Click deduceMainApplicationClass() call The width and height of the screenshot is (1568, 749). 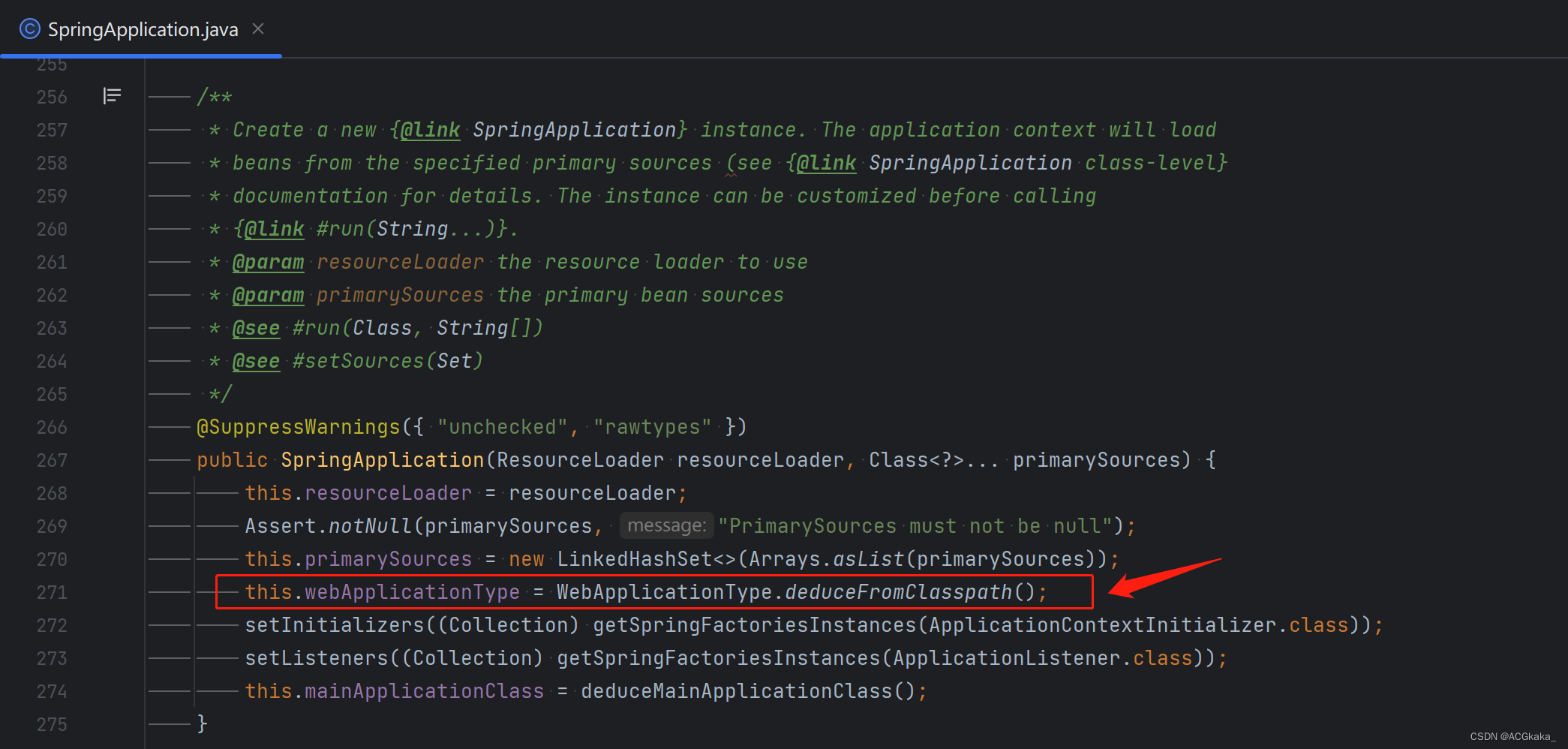click(x=748, y=691)
